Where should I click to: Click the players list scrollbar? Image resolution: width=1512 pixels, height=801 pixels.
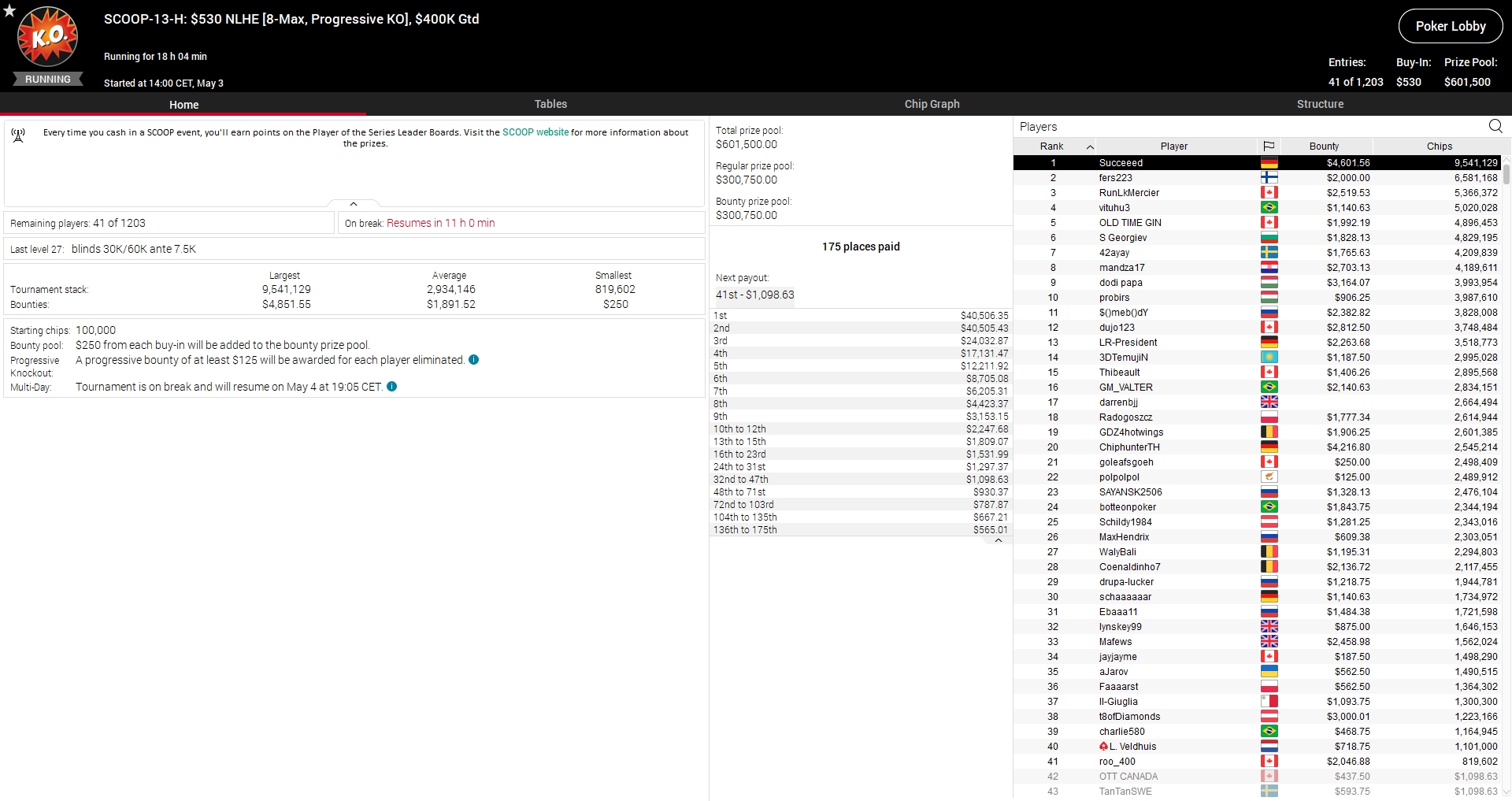pos(1506,173)
